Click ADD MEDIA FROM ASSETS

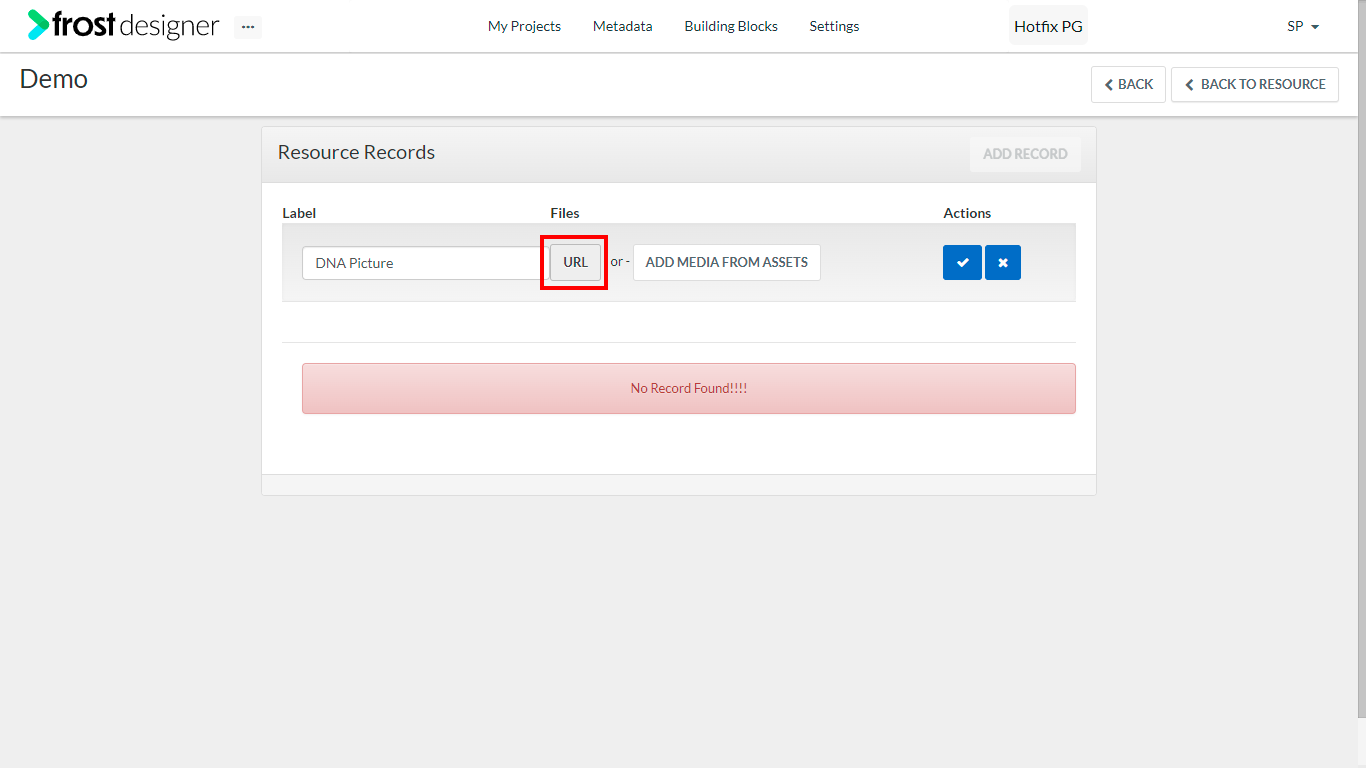coord(727,262)
